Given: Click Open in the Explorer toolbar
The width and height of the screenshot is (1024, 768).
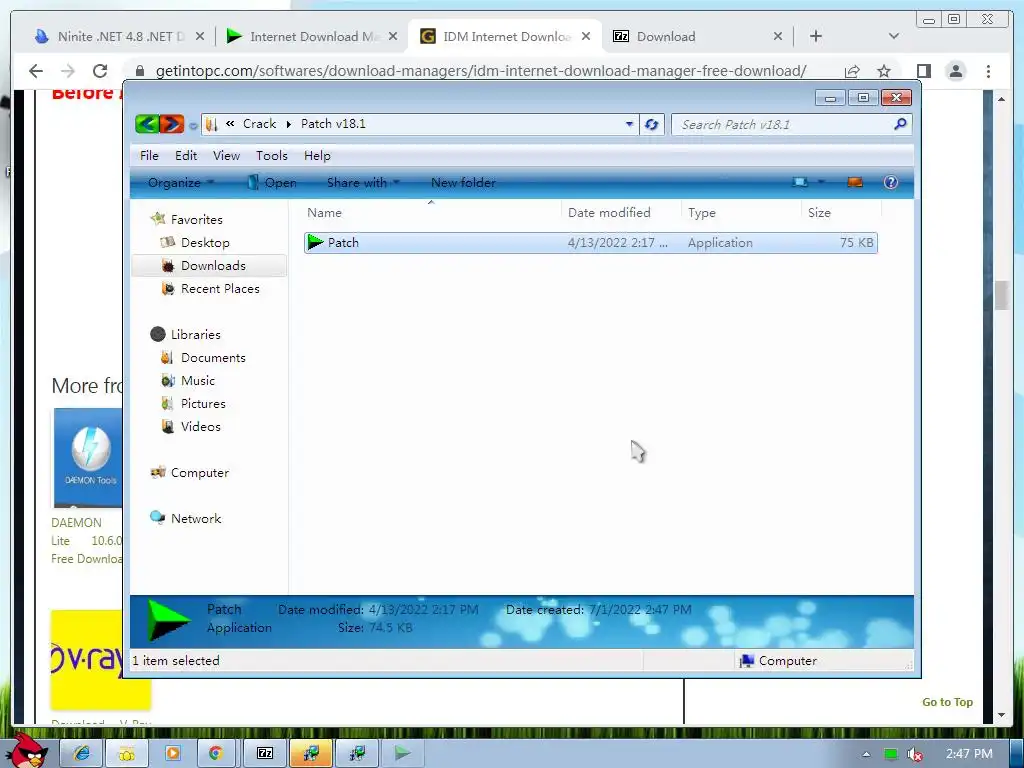Looking at the screenshot, I should pos(272,183).
